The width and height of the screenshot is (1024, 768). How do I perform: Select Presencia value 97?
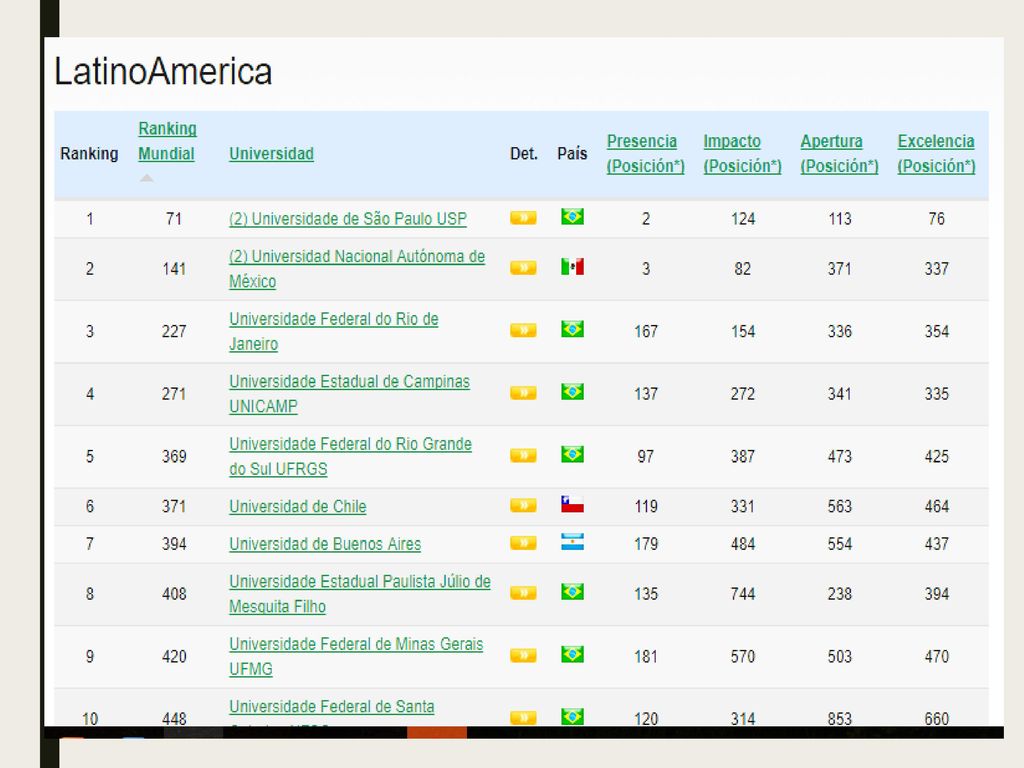click(646, 456)
